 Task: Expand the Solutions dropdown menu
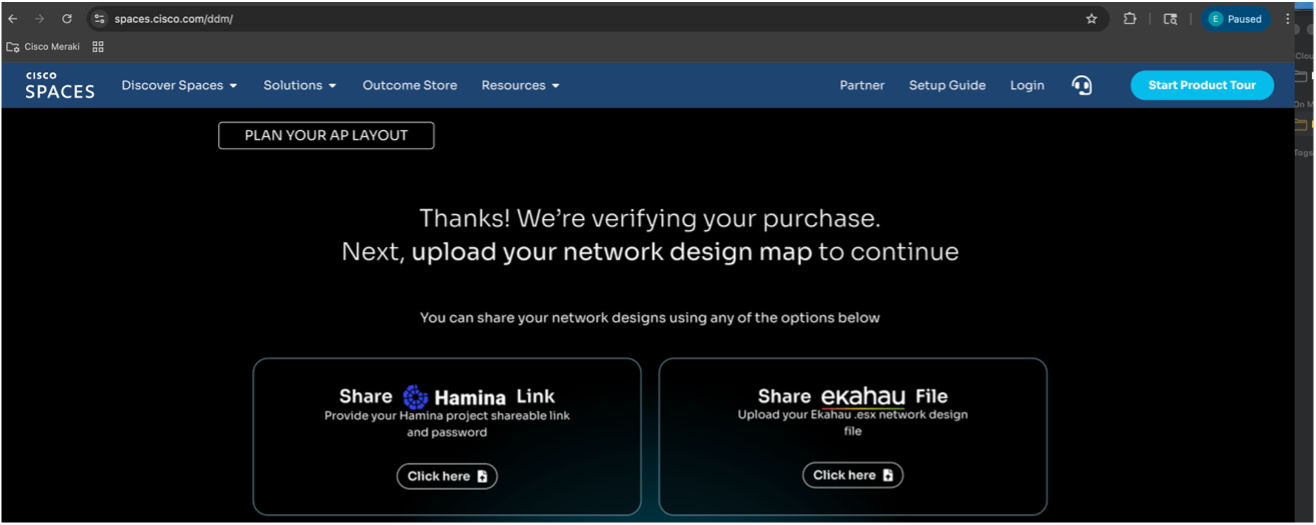(299, 85)
